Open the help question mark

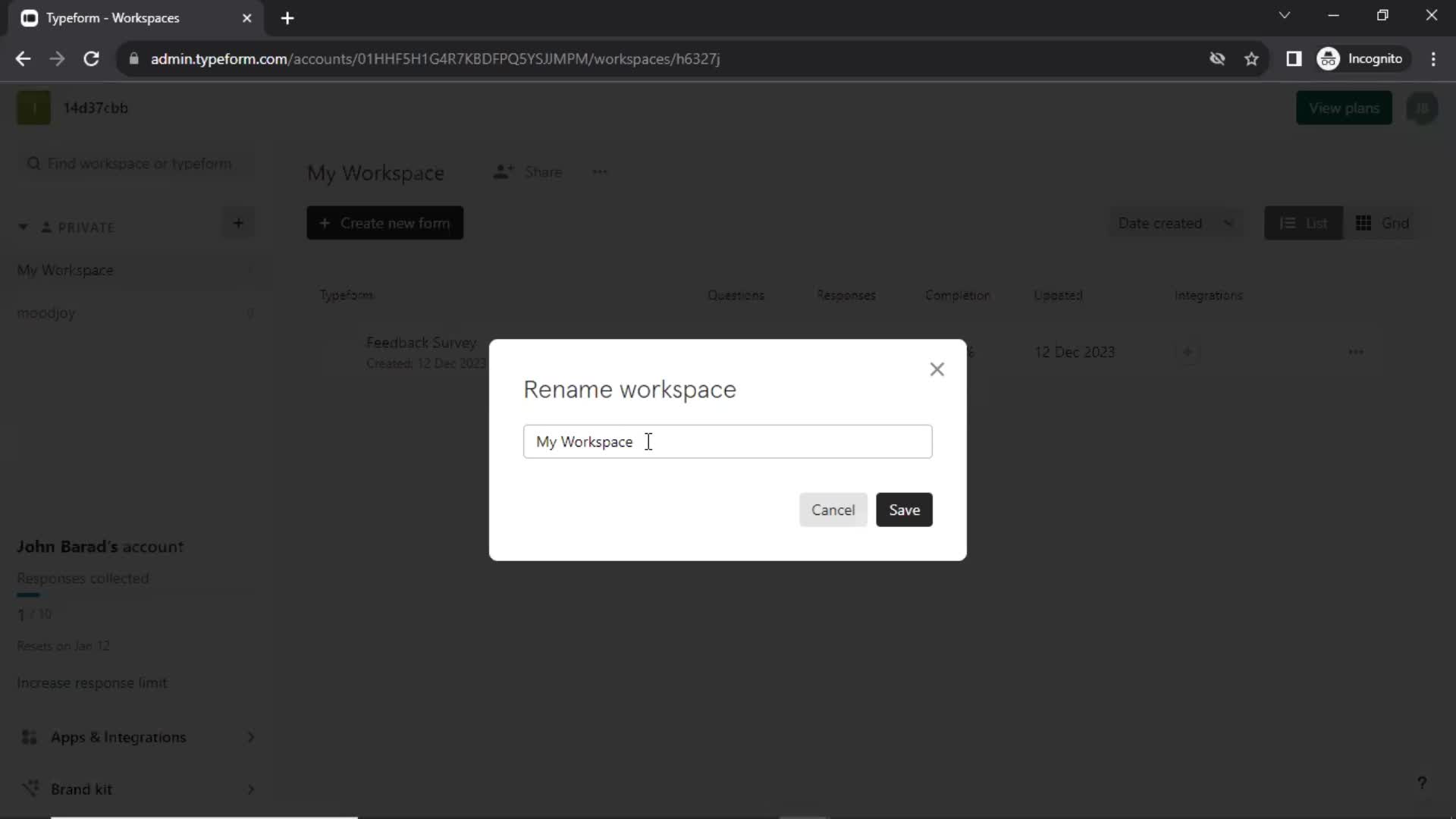[x=1422, y=783]
